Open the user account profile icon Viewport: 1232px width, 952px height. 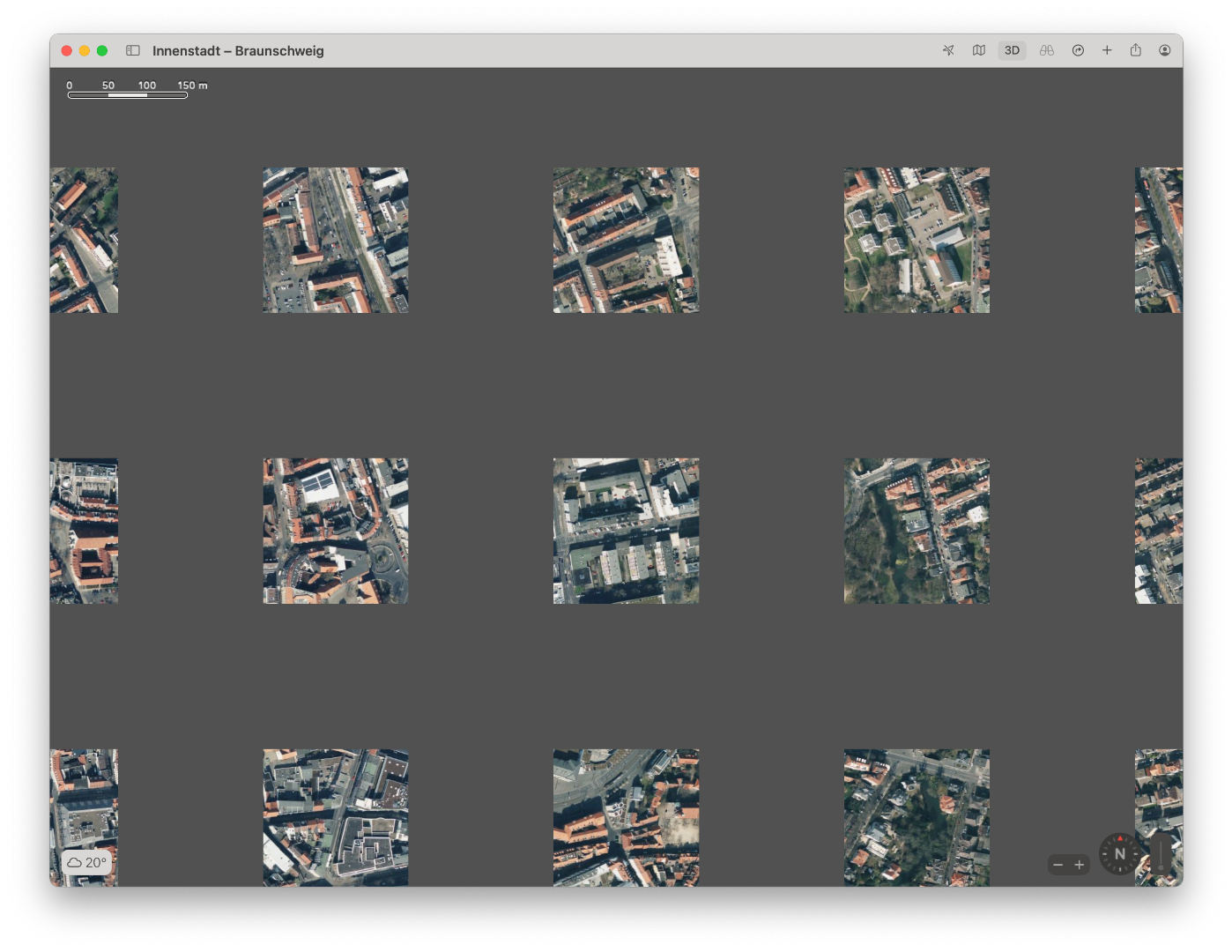coord(1165,50)
